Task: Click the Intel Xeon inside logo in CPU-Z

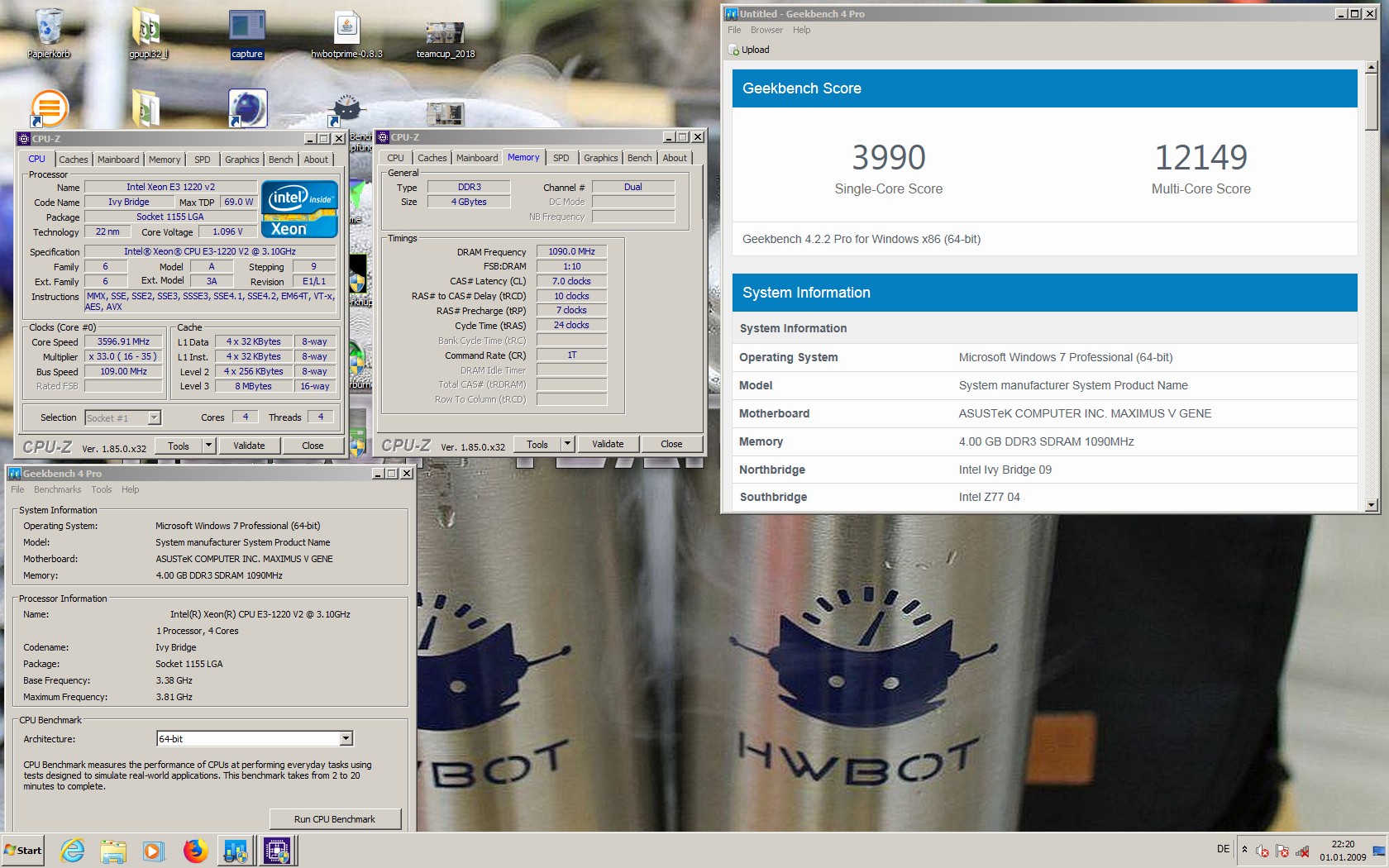Action: tap(299, 209)
